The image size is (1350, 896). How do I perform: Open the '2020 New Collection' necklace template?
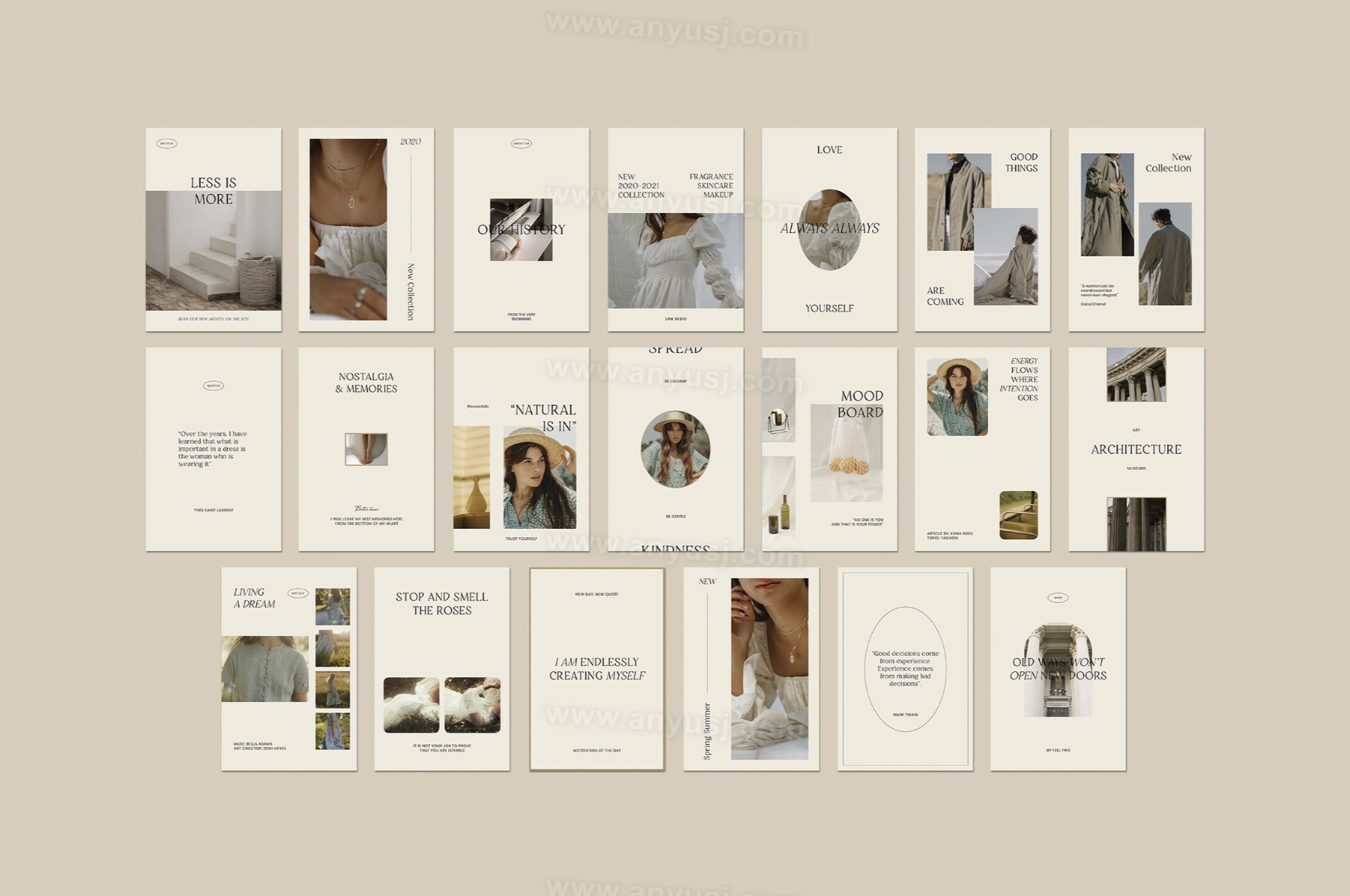367,229
